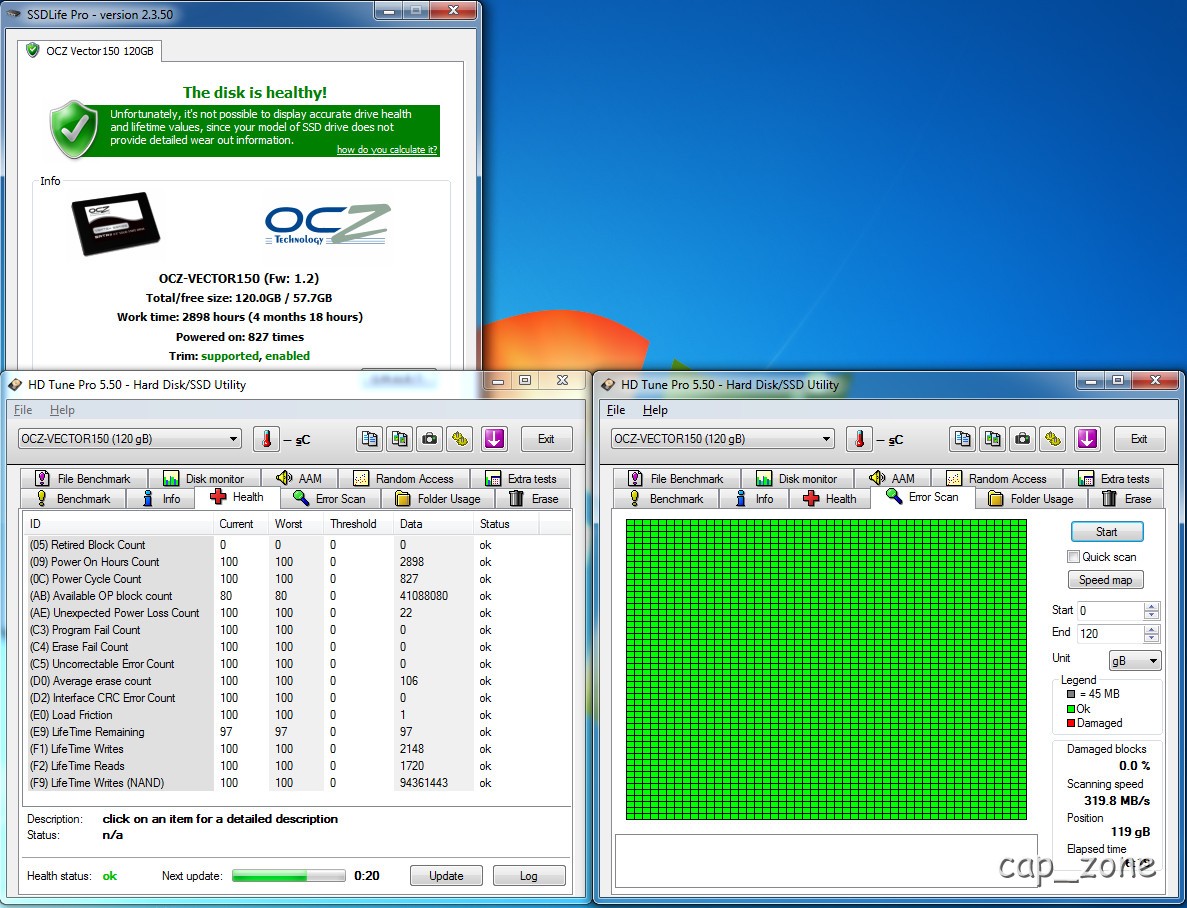Open File Benchmark tab in left HD Tune
The width and height of the screenshot is (1187, 908).
tap(83, 479)
